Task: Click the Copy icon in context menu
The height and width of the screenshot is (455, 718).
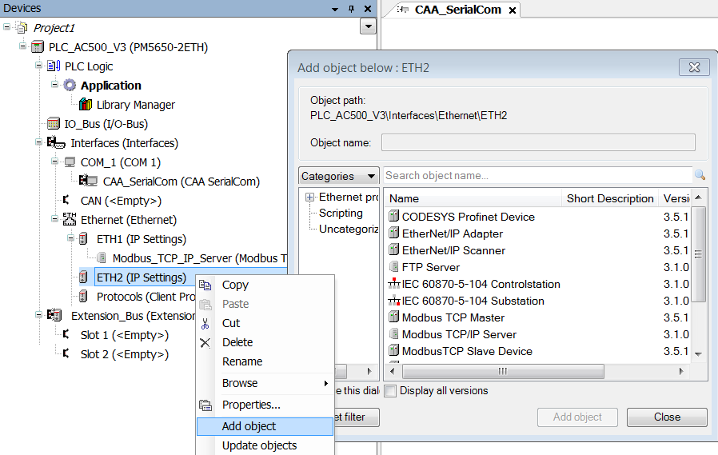Action: click(206, 285)
